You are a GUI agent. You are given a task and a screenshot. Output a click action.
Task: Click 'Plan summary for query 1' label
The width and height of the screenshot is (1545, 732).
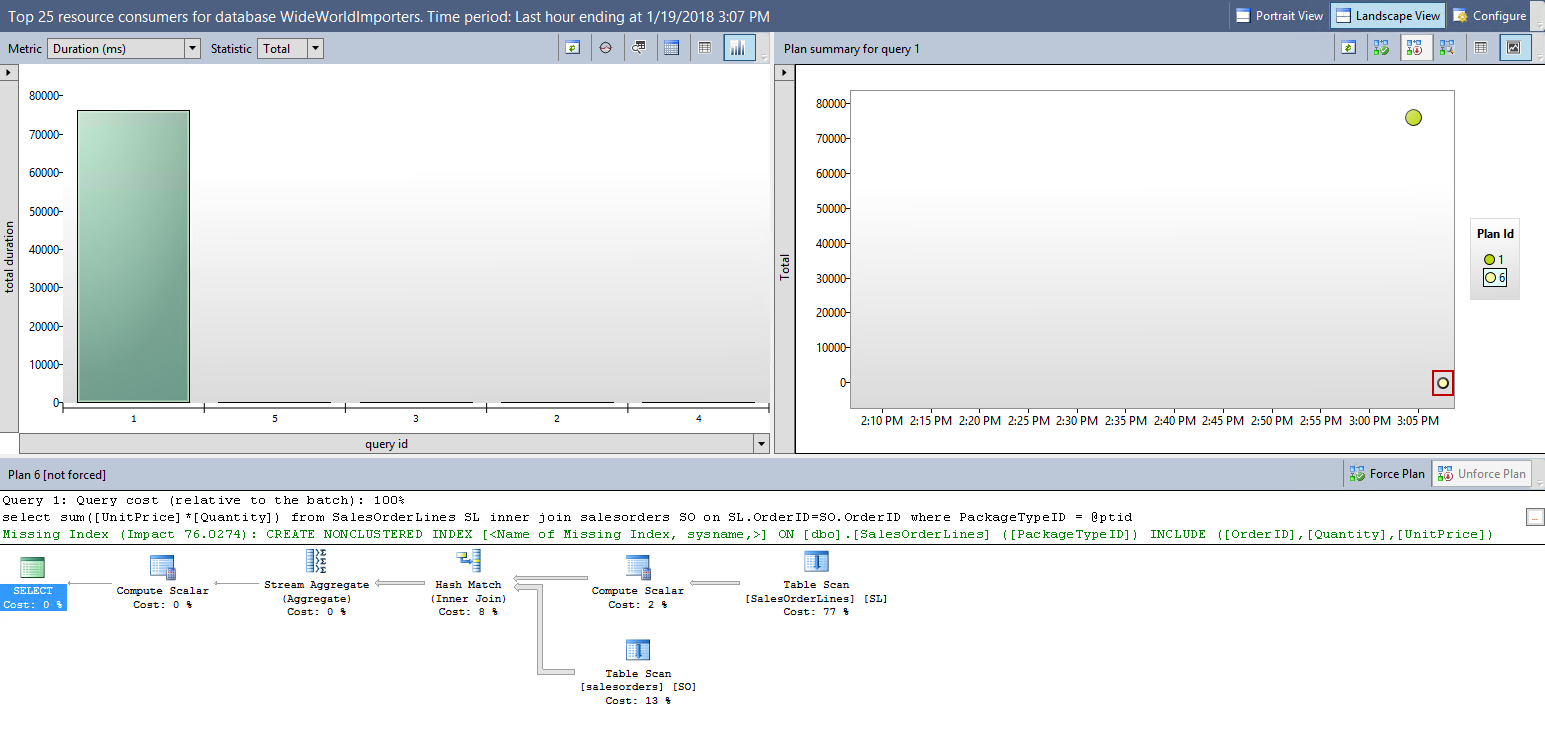[x=852, y=48]
